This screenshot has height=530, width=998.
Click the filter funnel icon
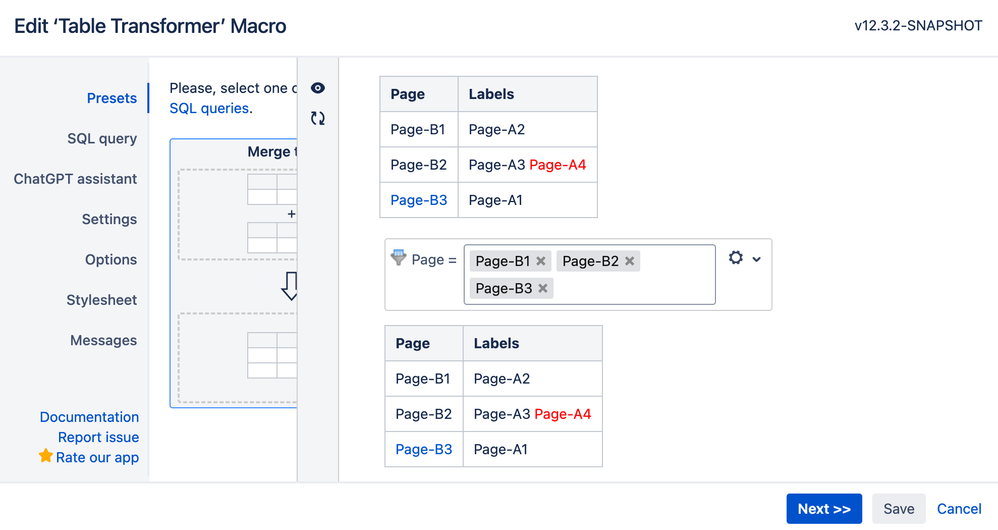click(398, 258)
